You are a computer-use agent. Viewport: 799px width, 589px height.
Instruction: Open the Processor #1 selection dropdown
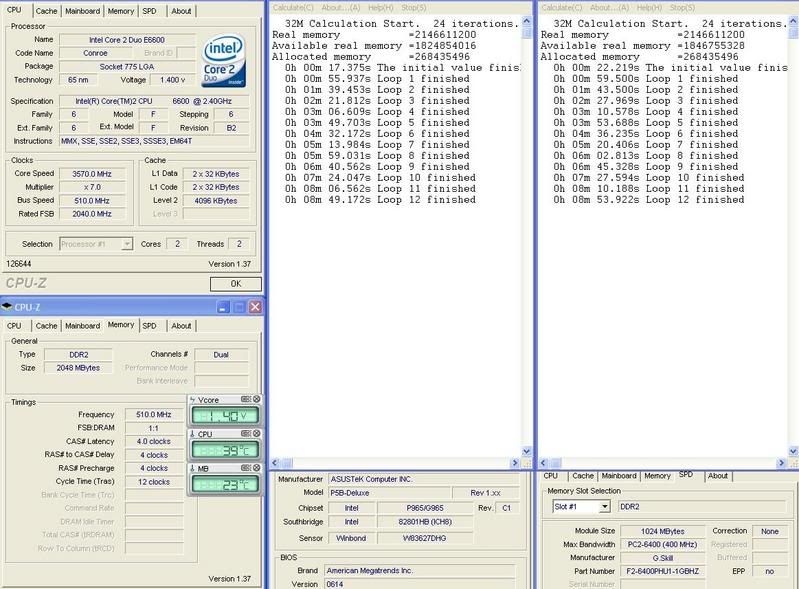pyautogui.click(x=127, y=244)
